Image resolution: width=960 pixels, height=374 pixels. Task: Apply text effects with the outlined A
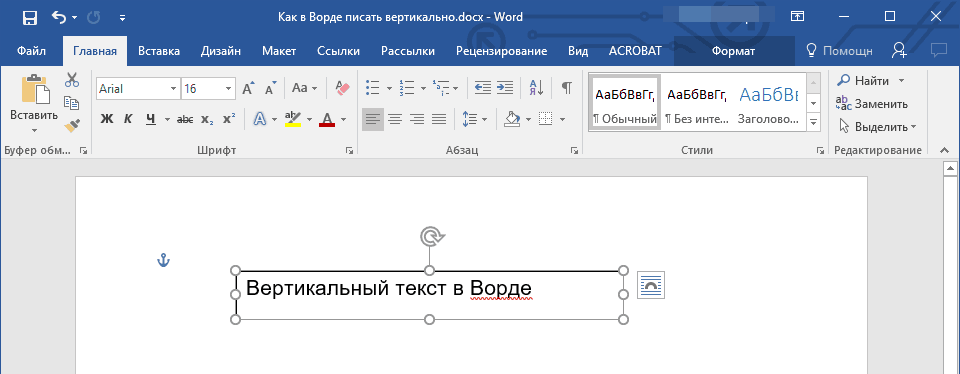click(x=260, y=119)
